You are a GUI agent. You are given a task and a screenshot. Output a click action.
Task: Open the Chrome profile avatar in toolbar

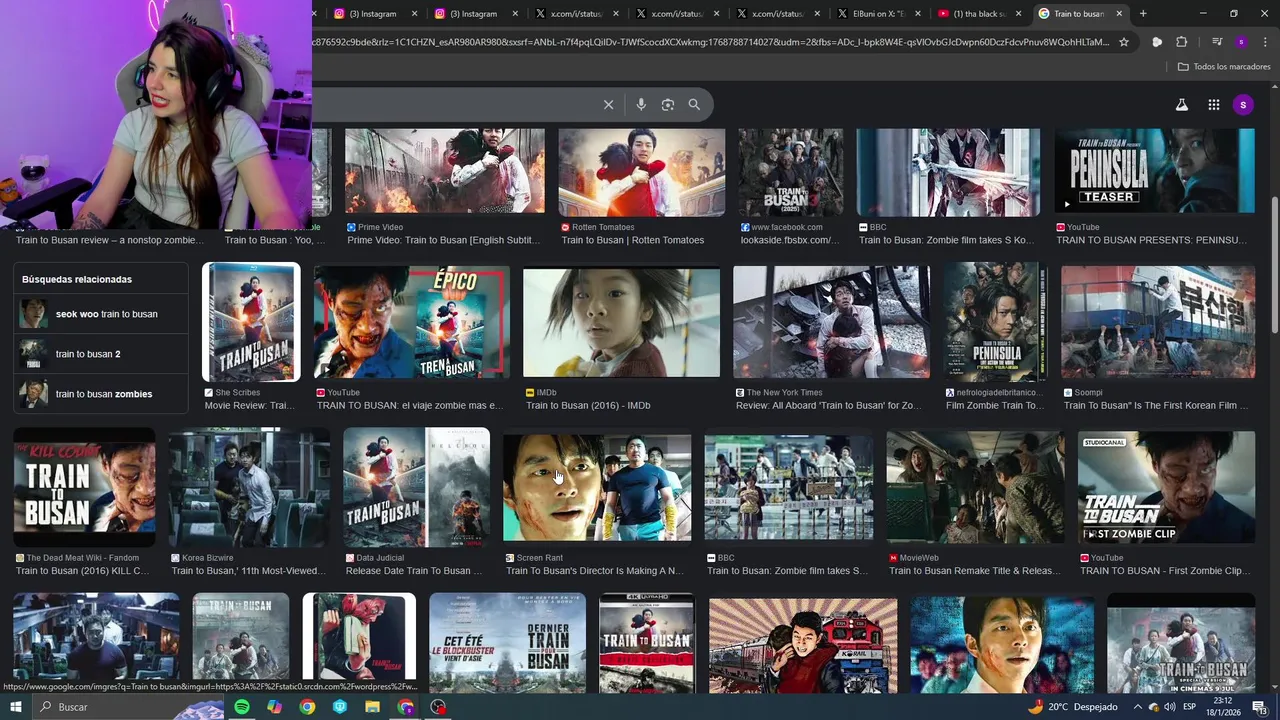click(x=1241, y=42)
